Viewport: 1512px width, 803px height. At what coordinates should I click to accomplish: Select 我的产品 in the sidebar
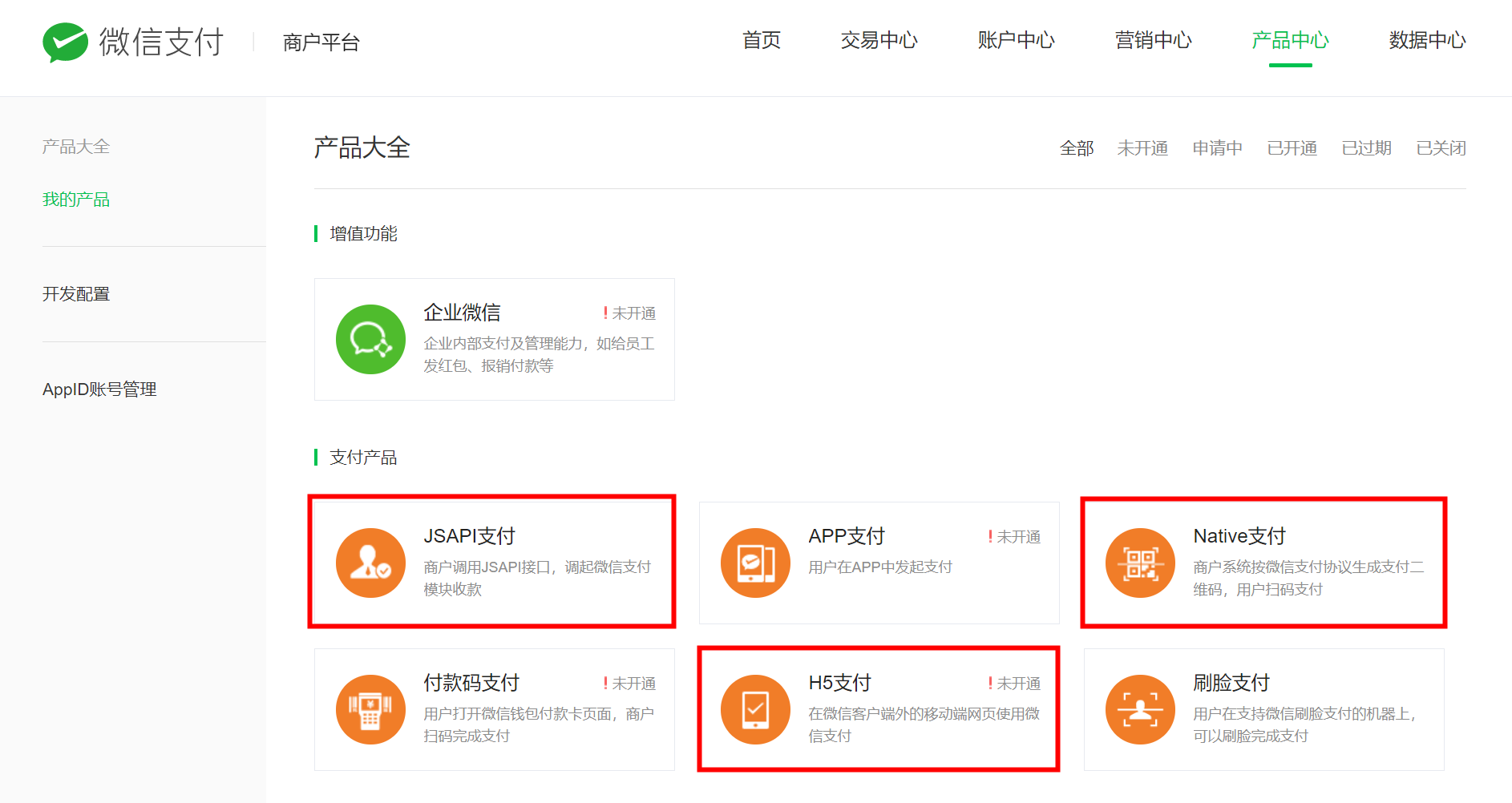point(76,199)
